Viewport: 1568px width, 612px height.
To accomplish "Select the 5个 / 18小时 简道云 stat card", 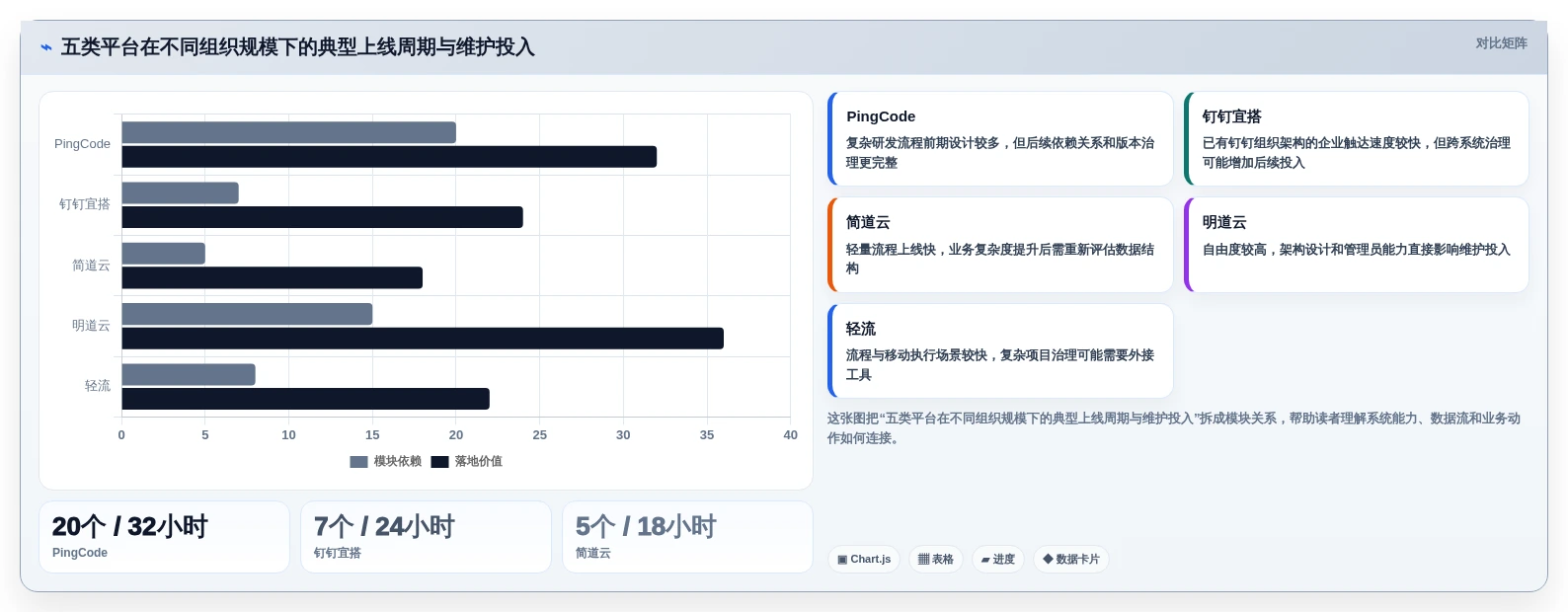I will tap(687, 537).
